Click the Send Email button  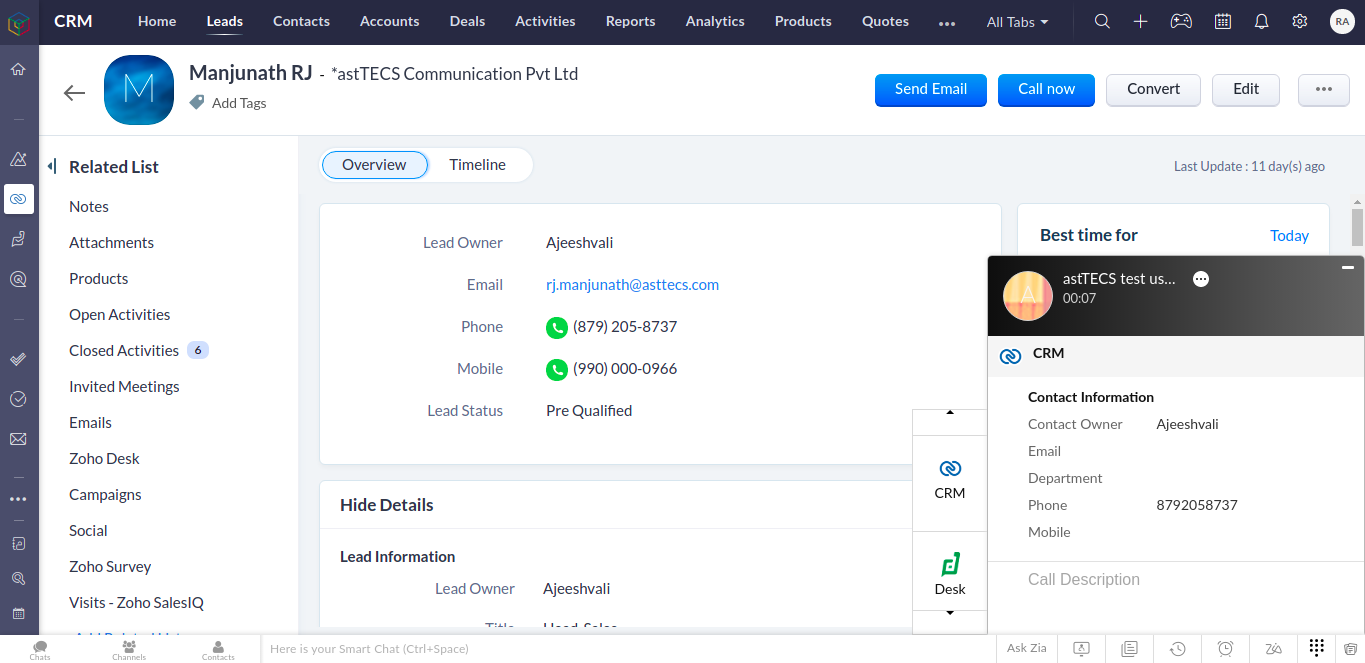coord(930,89)
